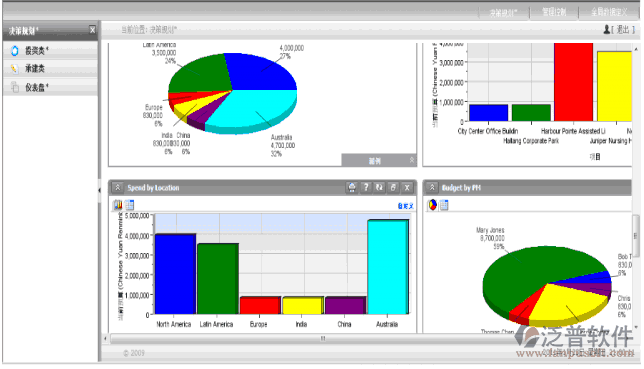Select the second top navigation tab
The height and width of the screenshot is (369, 644).
pos(554,12)
